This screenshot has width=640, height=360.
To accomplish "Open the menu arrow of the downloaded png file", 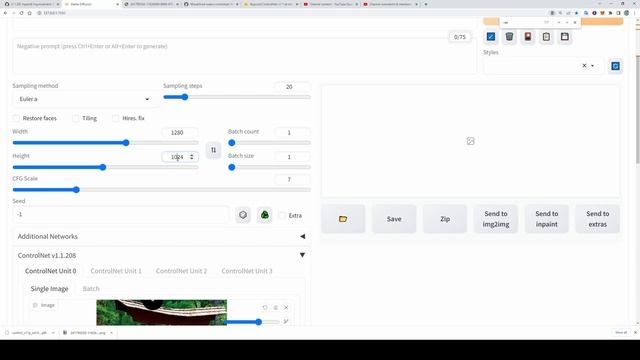I will click(x=111, y=333).
